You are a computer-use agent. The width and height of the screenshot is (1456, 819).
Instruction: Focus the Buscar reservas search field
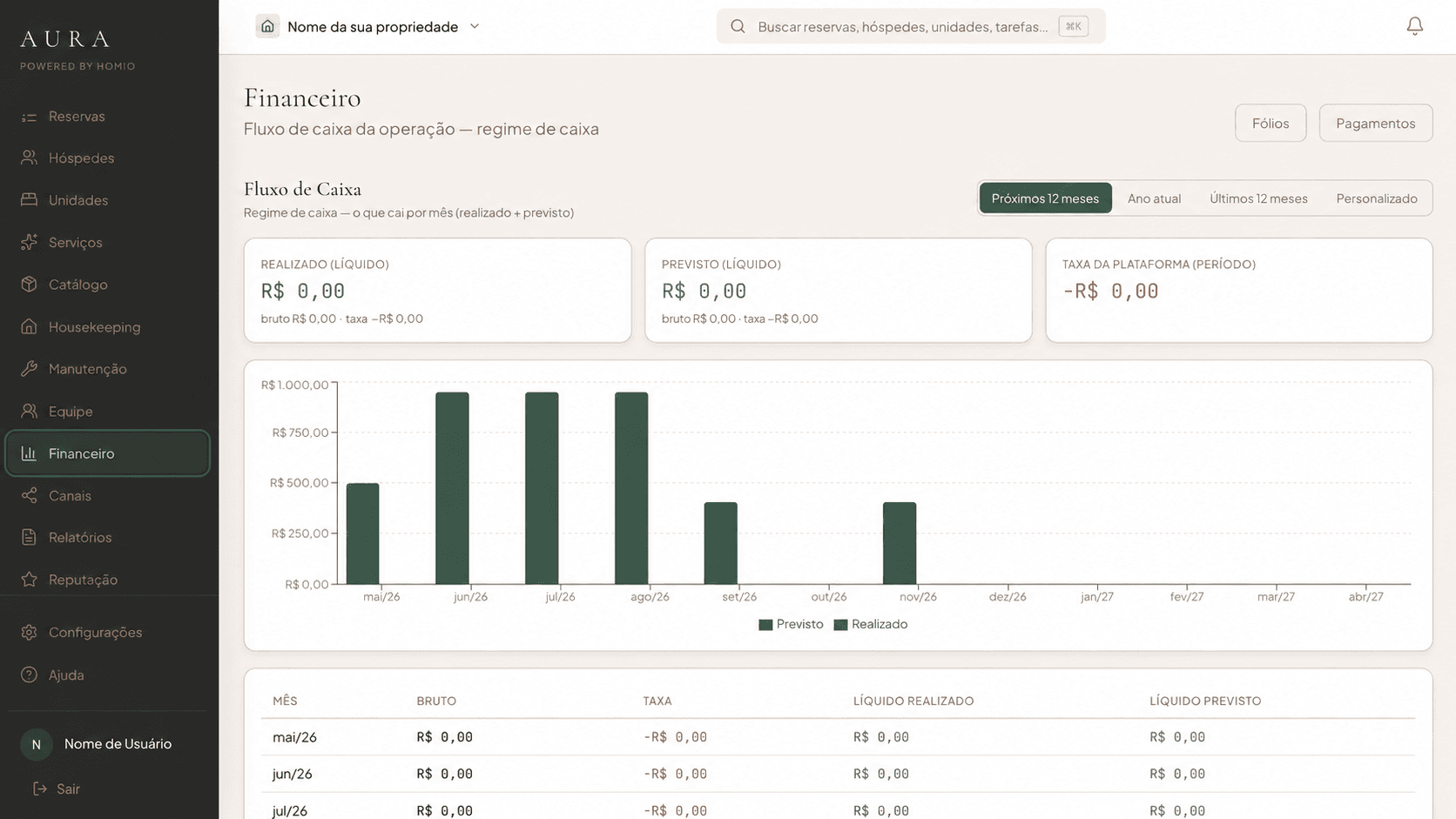911,26
